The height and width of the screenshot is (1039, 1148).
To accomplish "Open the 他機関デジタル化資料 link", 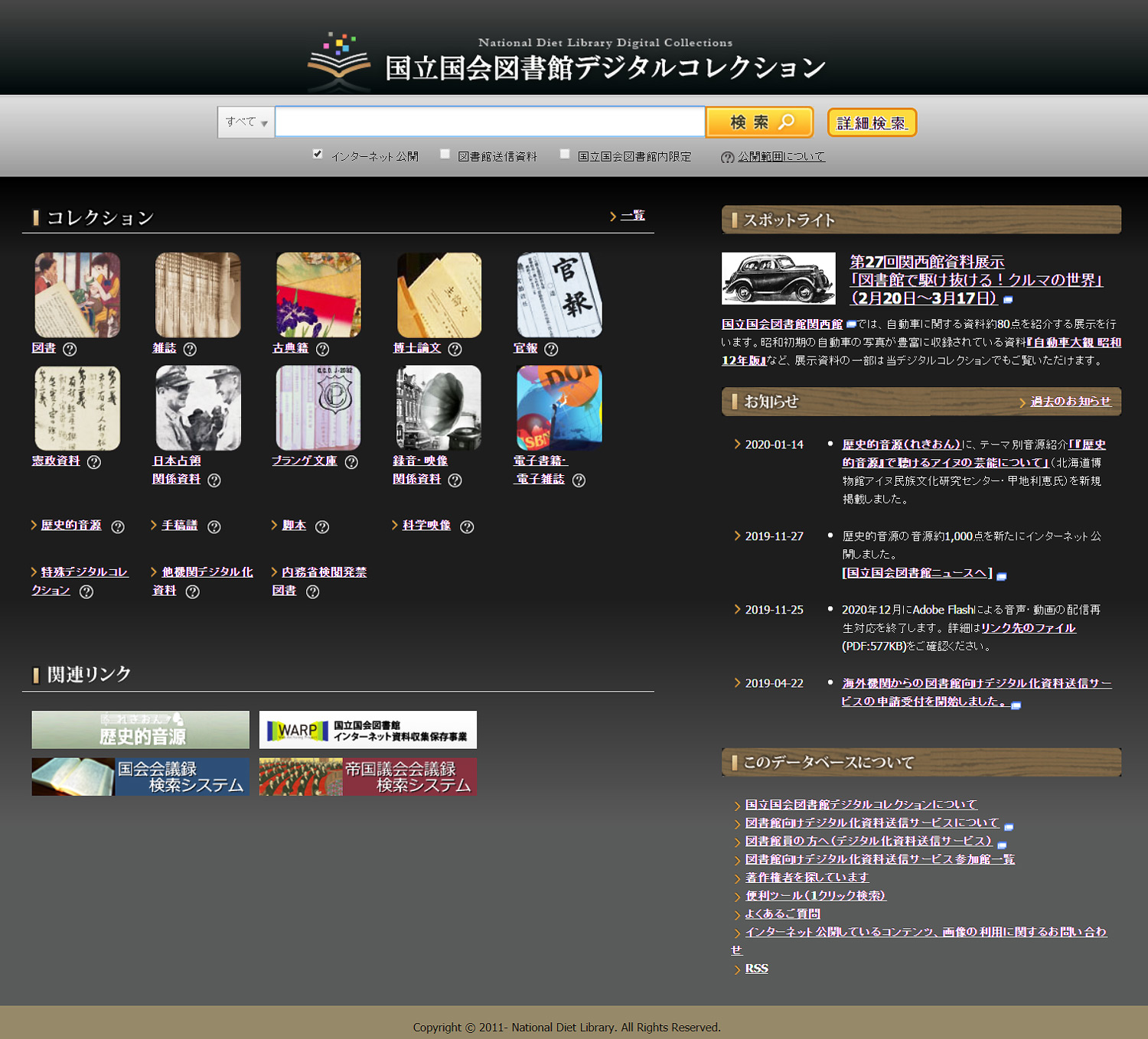I will (x=203, y=581).
